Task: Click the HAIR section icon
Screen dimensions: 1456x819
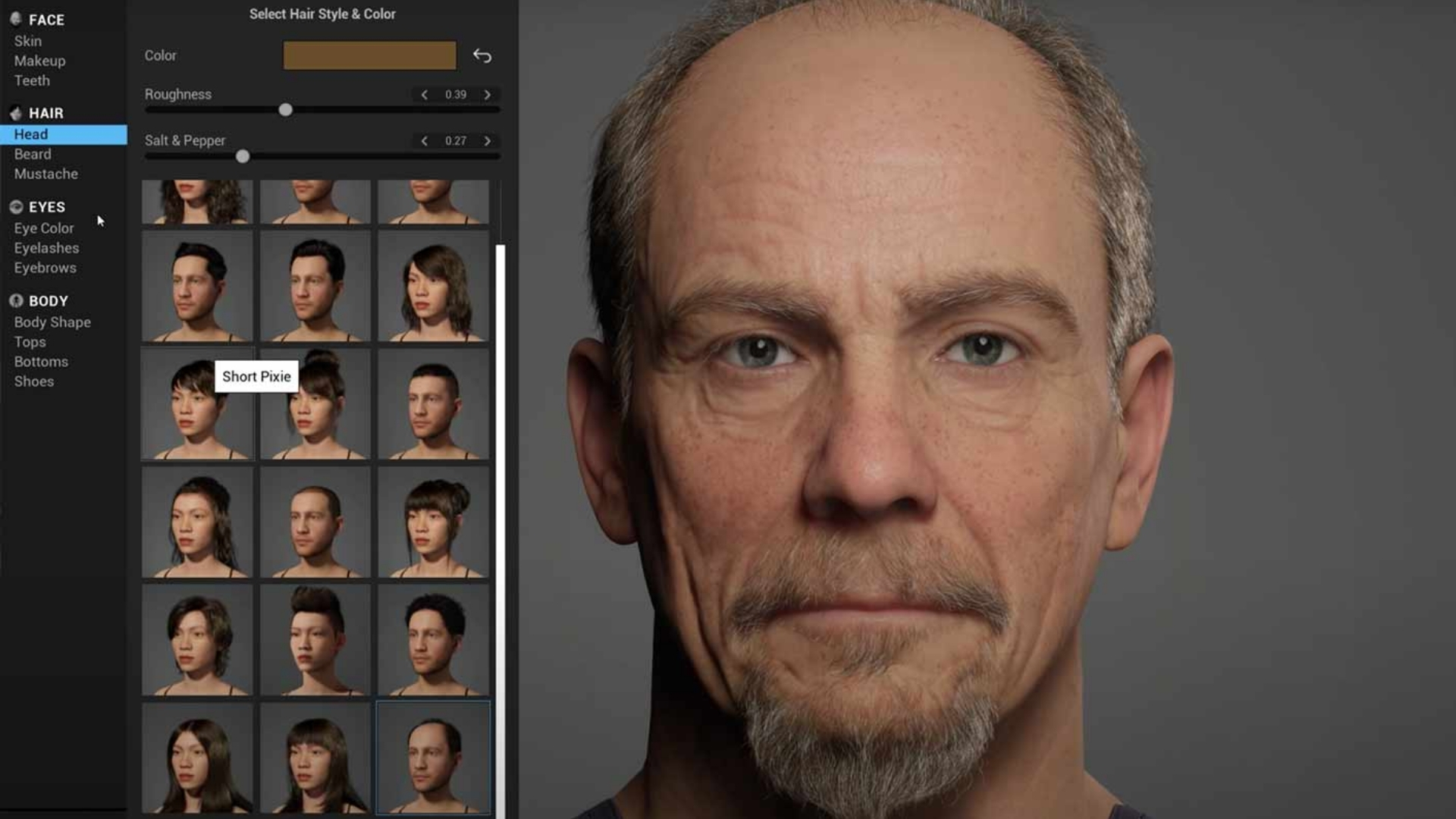Action: tap(15, 113)
